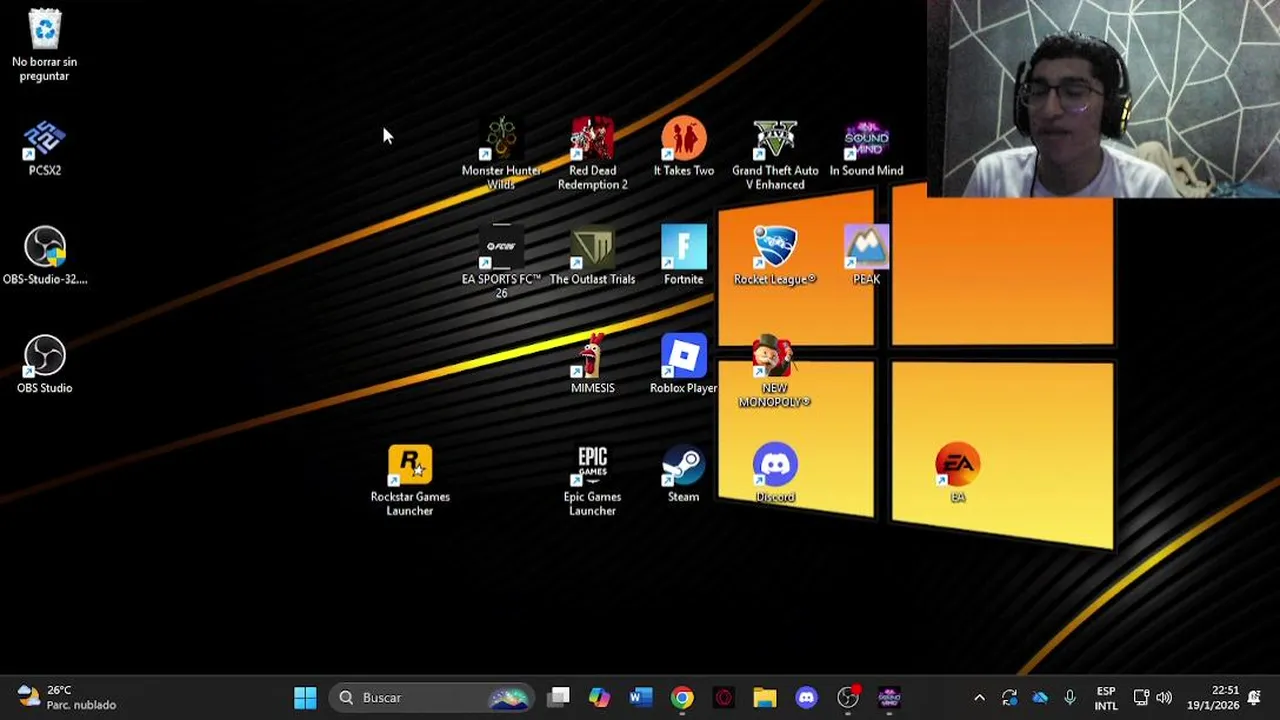Select the Epic Games Launcher shortcut
1280x720 pixels.
592,481
